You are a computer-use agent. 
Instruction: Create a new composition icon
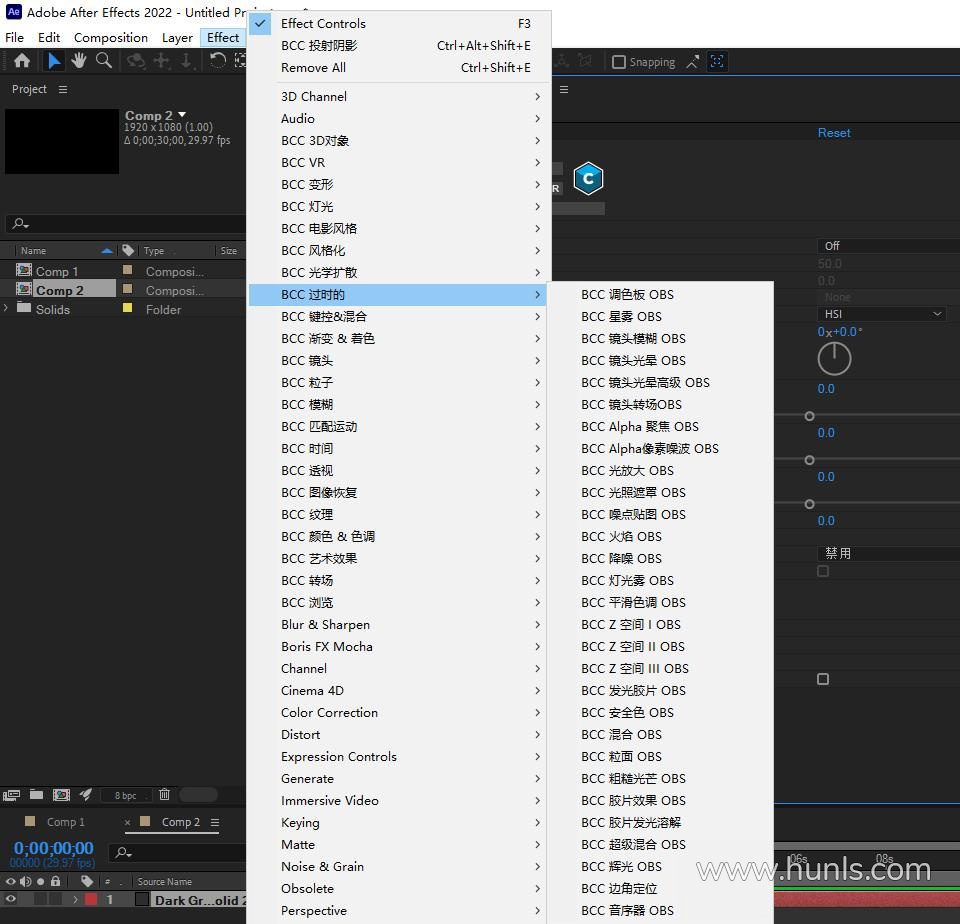click(x=61, y=795)
